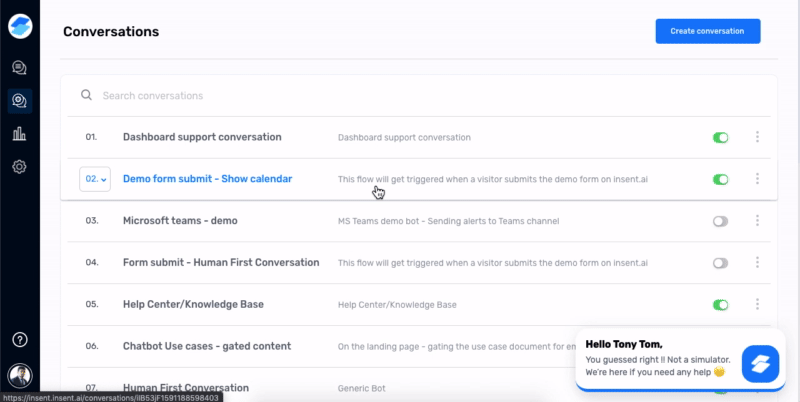The height and width of the screenshot is (402, 800).
Task: Open the analytics bar chart icon
Action: [19, 134]
